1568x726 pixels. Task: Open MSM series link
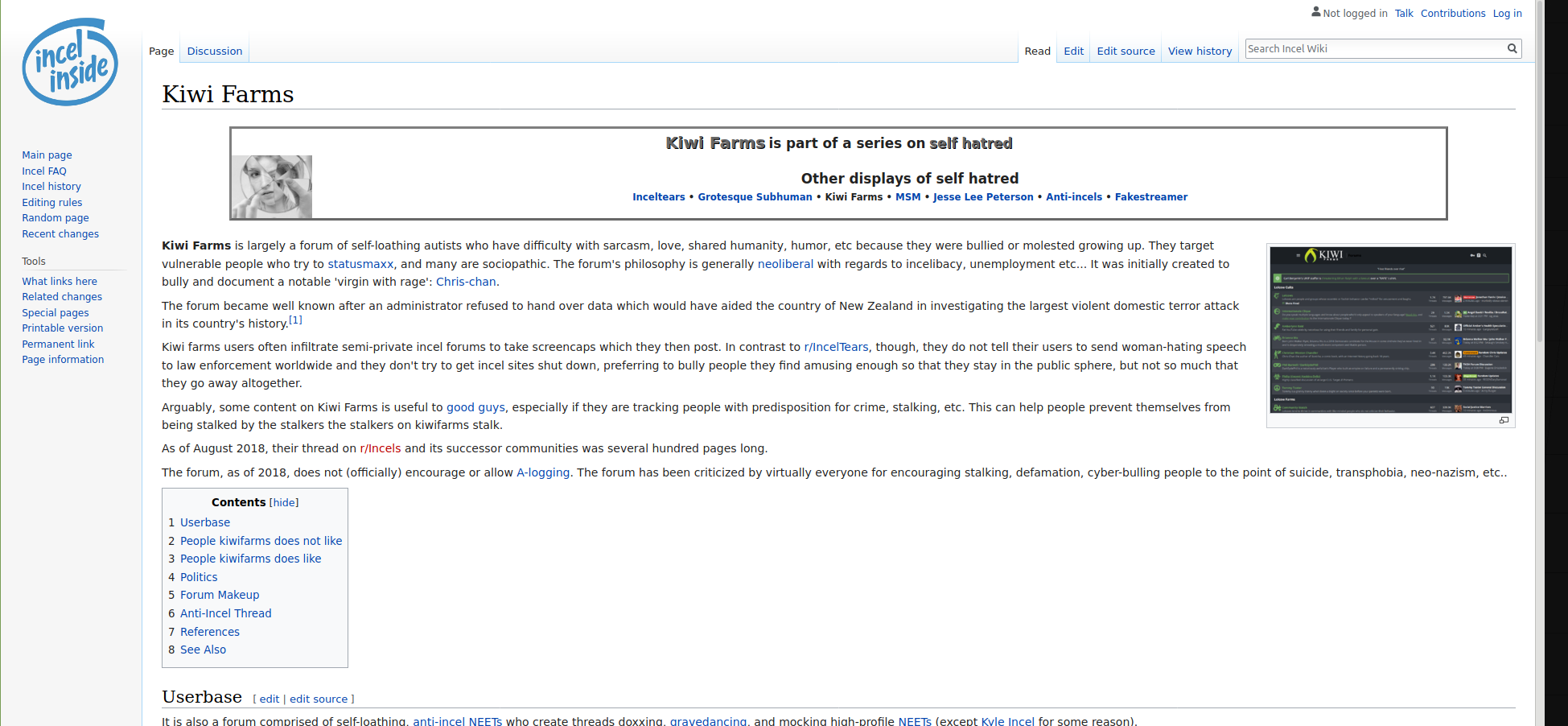coord(907,197)
